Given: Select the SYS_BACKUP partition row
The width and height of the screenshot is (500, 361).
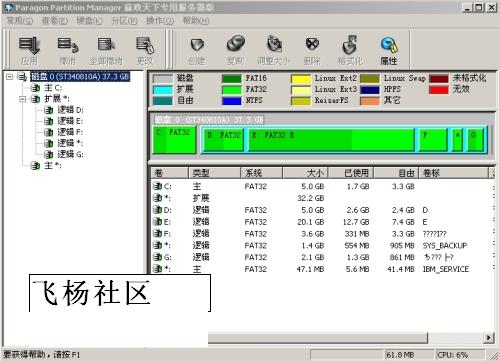Looking at the screenshot, I should [323, 246].
